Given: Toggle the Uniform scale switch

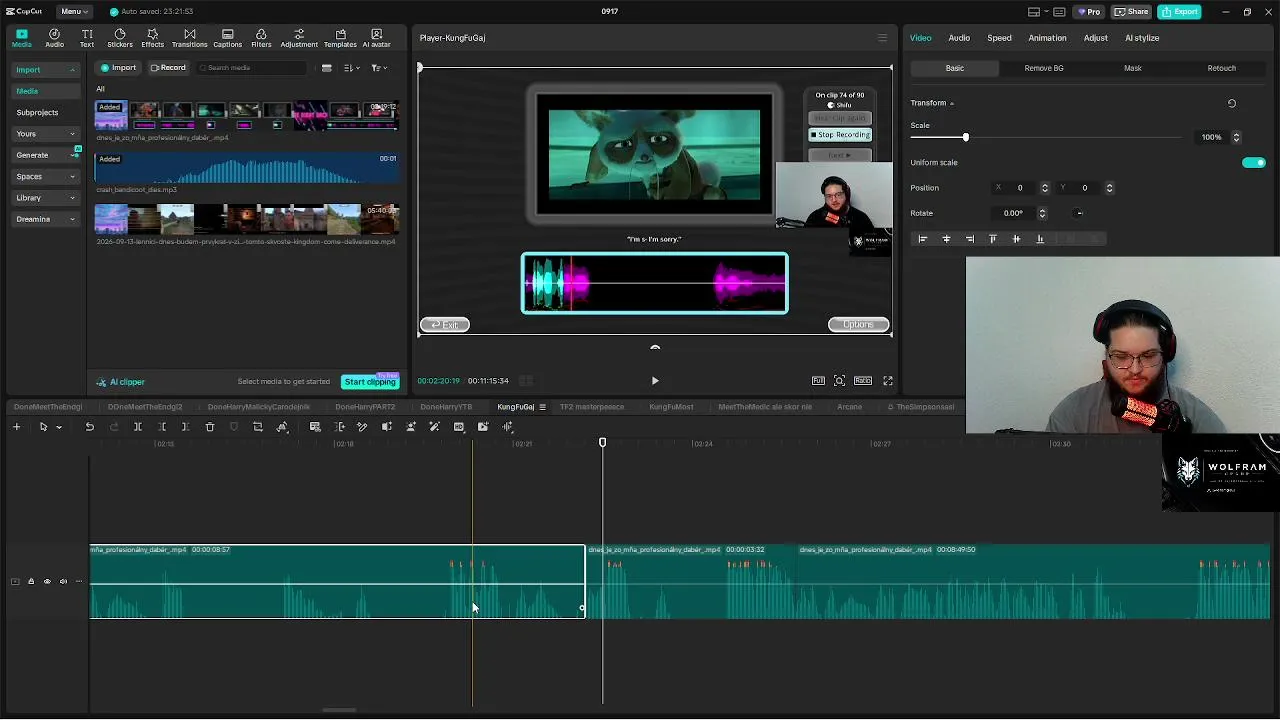Looking at the screenshot, I should pyautogui.click(x=1253, y=163).
